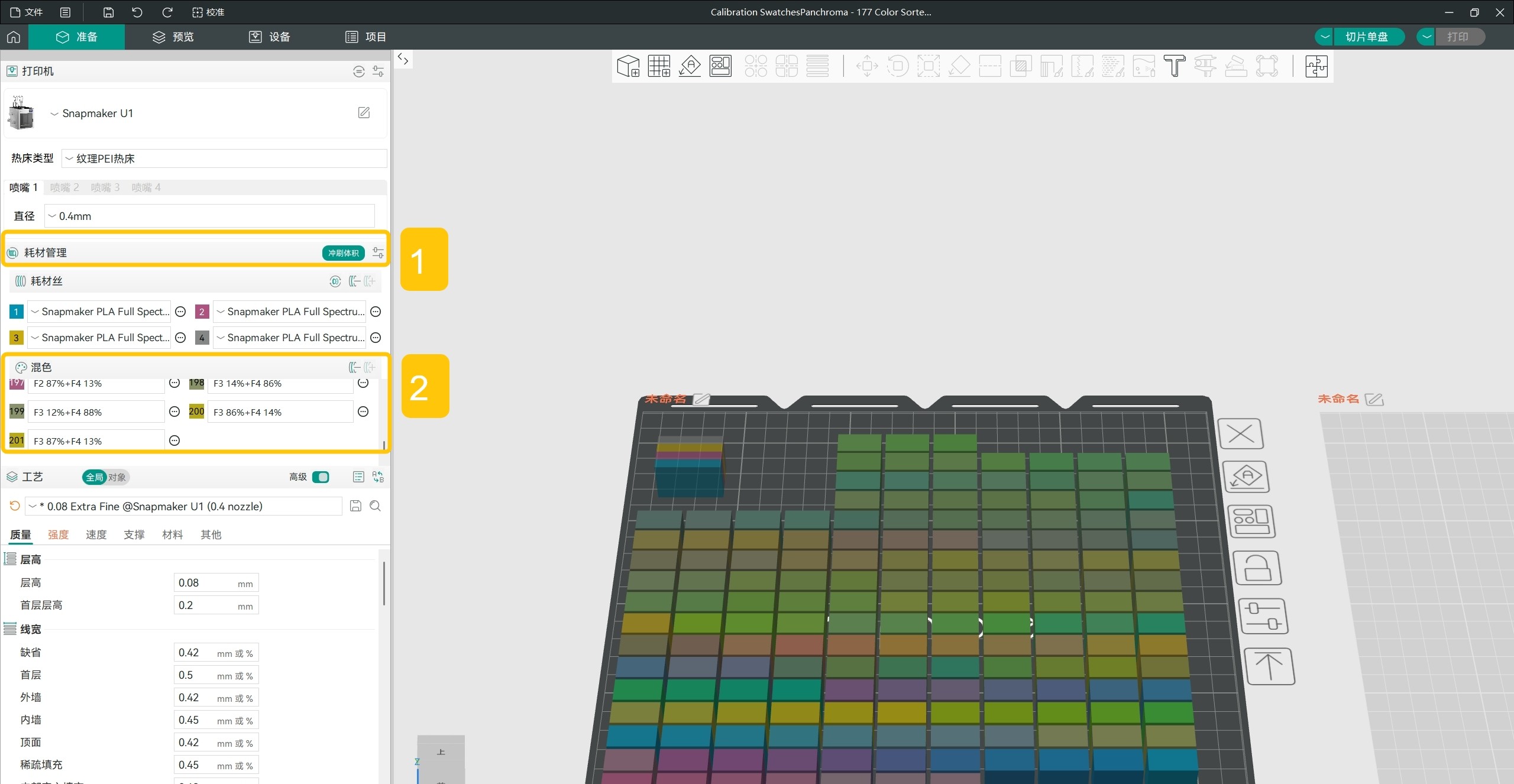Viewport: 1514px width, 784px height.
Task: Switch process scope to 全局
Action: tap(94, 477)
